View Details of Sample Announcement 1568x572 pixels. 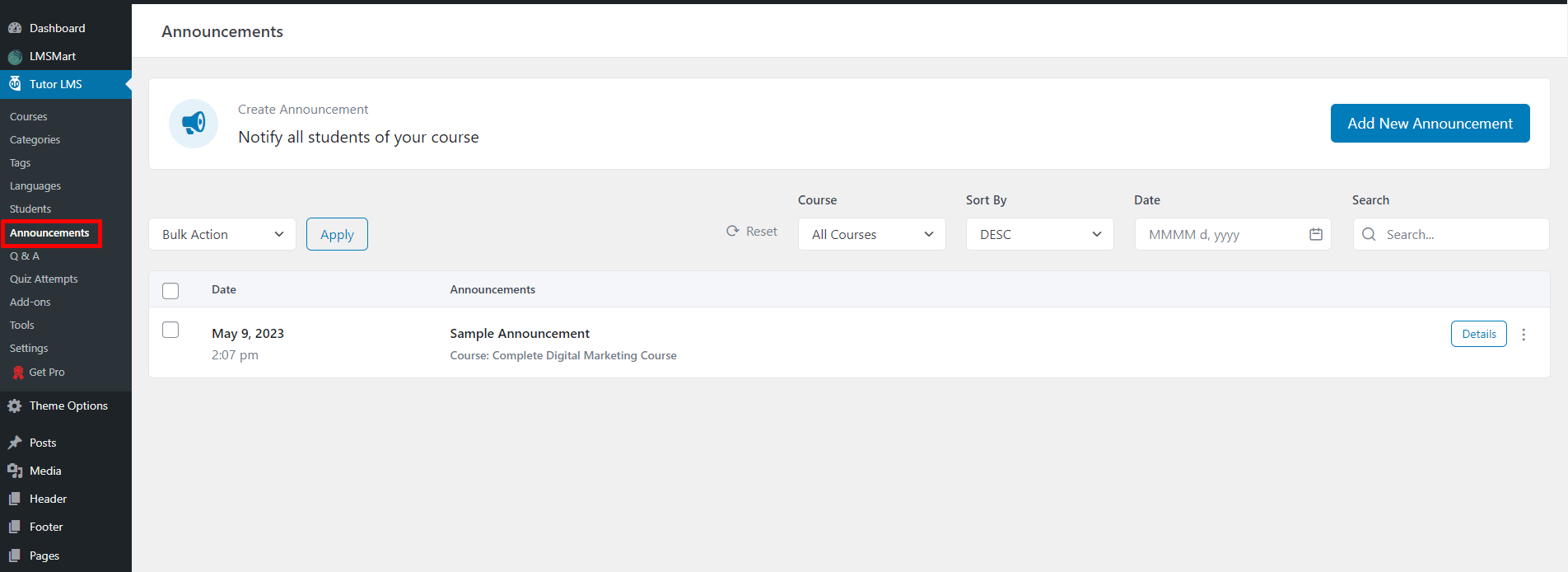point(1478,335)
